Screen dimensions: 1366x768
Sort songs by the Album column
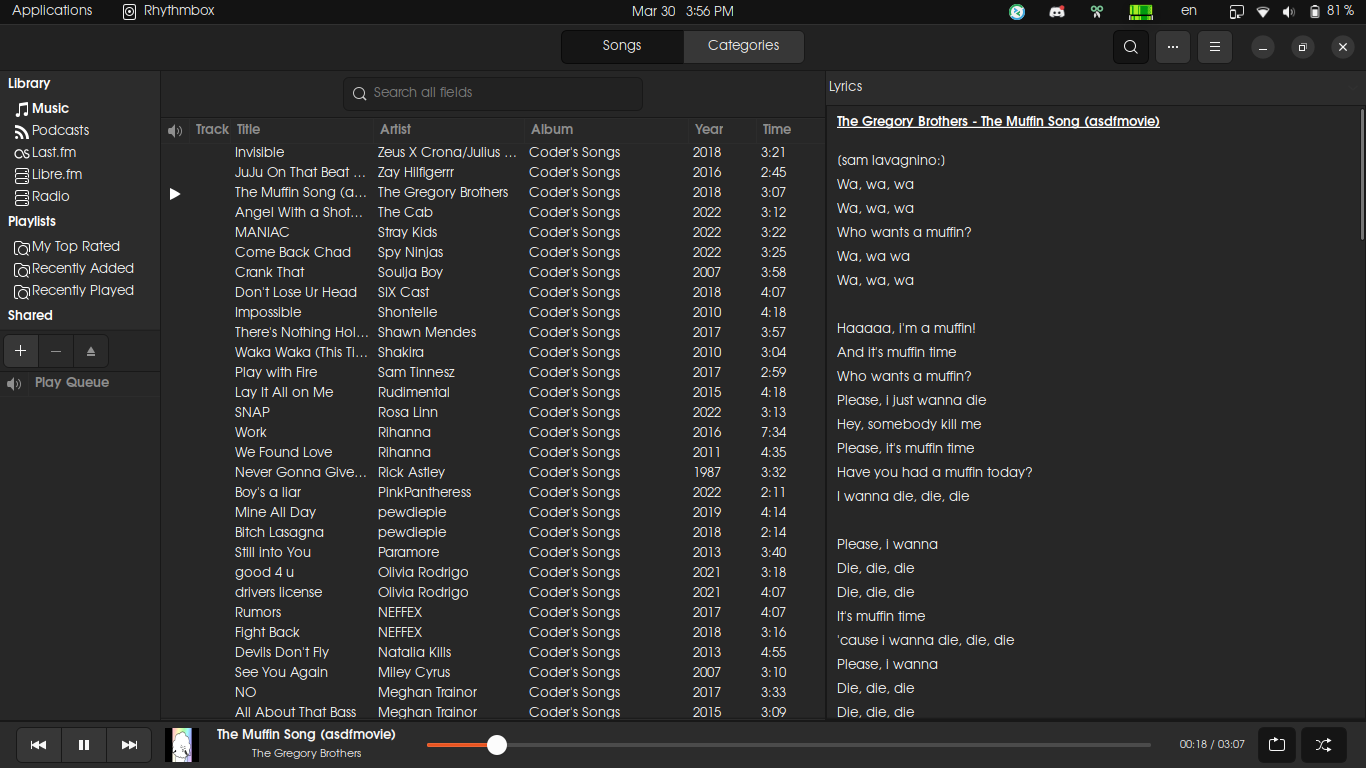click(x=552, y=129)
